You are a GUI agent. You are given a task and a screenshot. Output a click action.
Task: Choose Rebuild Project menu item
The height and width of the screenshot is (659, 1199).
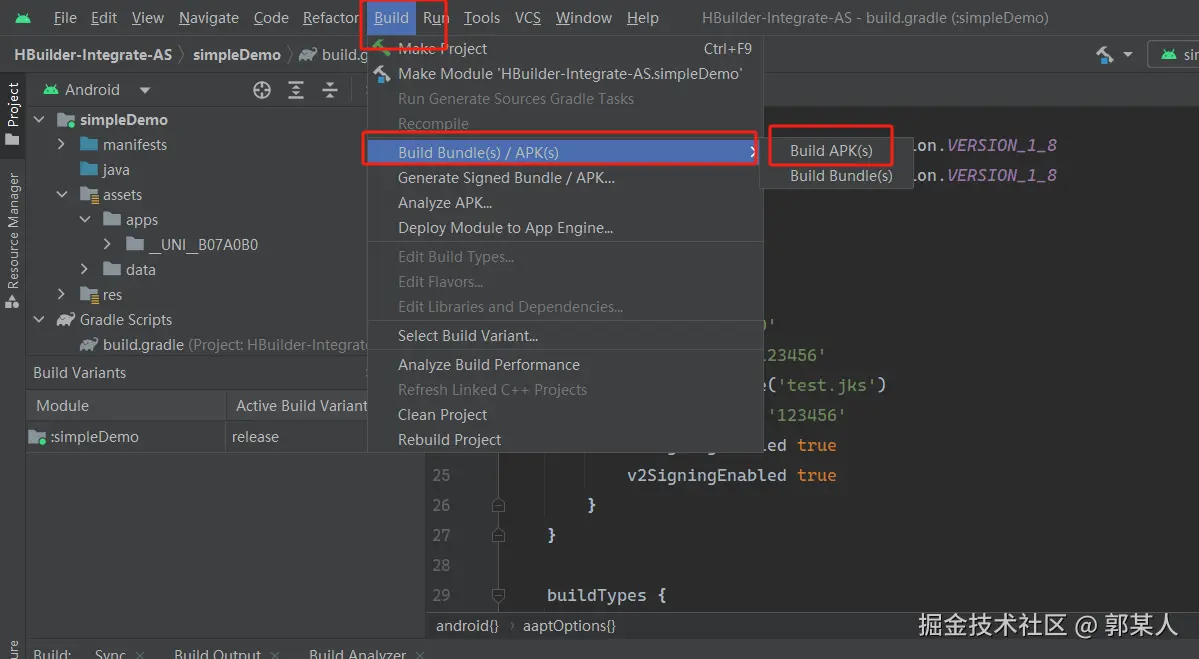coord(565,440)
